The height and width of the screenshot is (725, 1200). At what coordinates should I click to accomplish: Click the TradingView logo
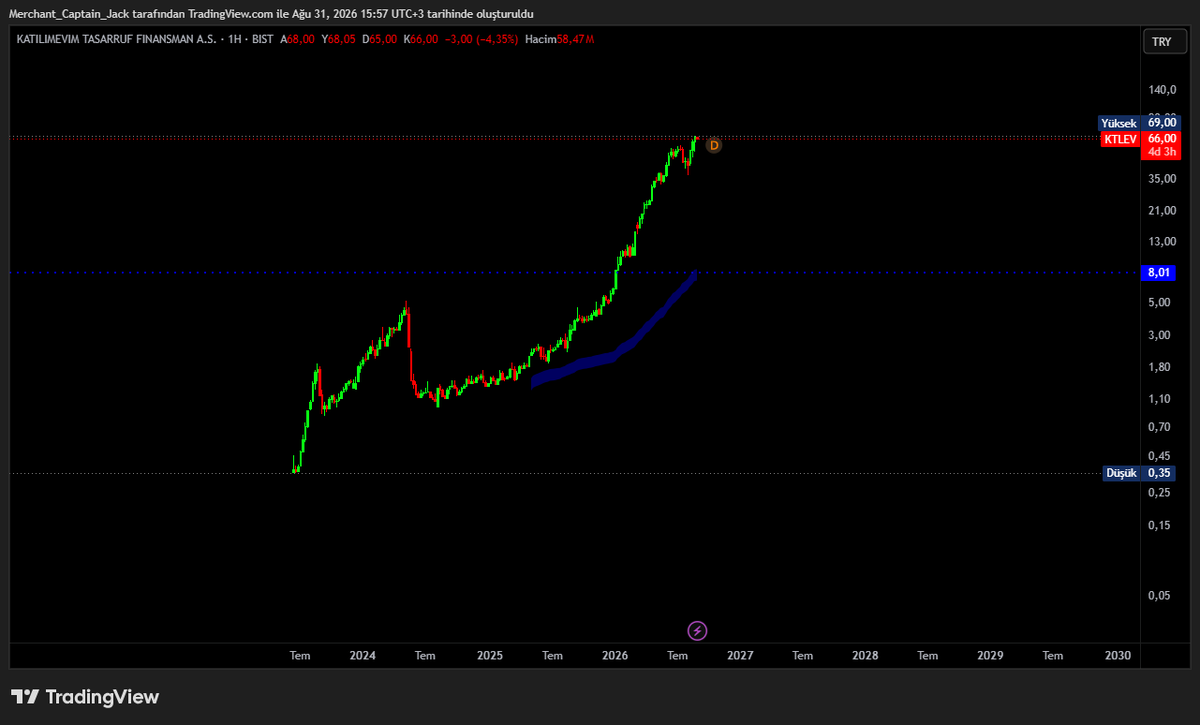tap(85, 697)
